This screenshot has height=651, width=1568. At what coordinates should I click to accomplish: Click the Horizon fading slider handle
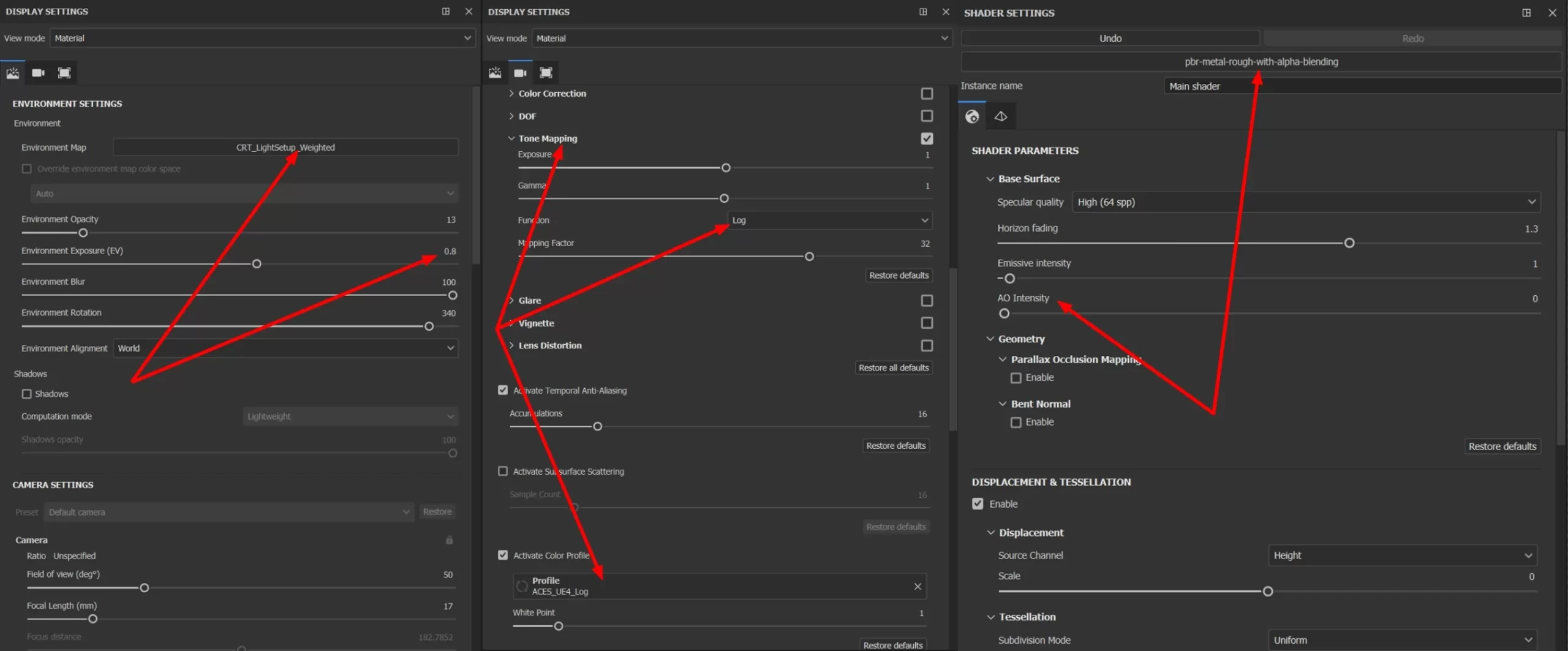pyautogui.click(x=1349, y=243)
